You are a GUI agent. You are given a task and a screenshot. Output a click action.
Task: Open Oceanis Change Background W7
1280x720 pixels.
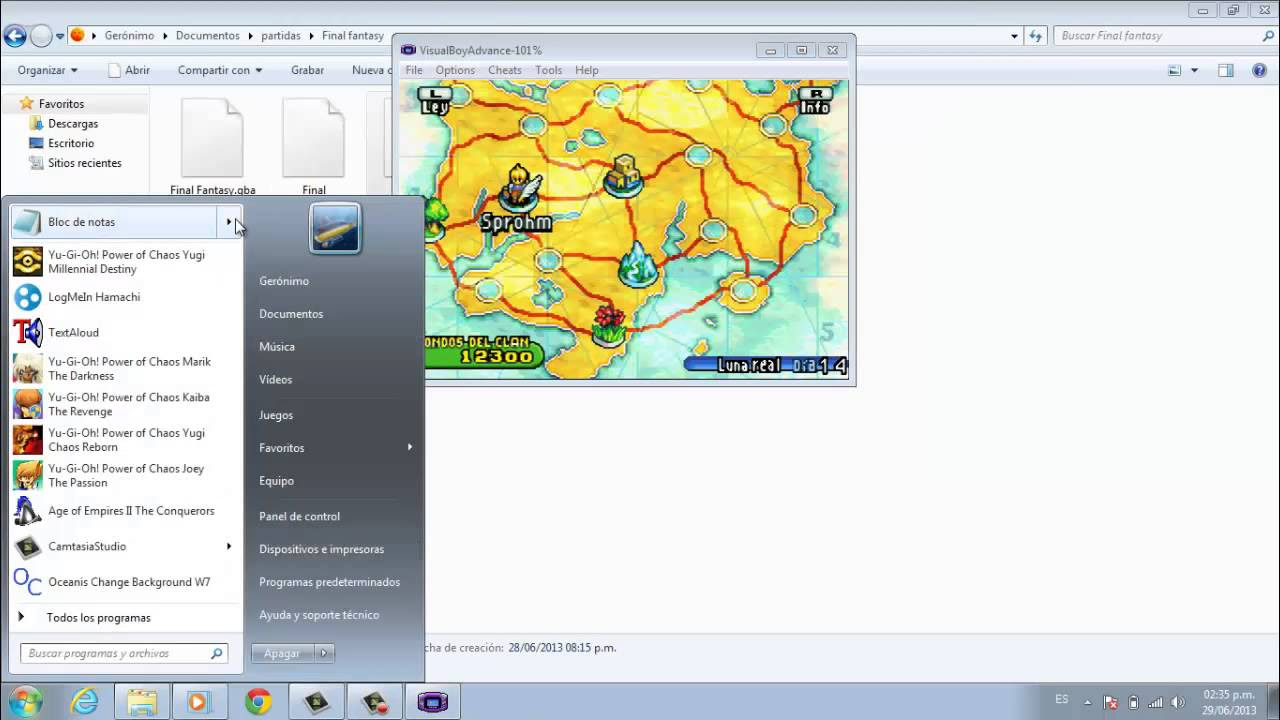point(126,582)
